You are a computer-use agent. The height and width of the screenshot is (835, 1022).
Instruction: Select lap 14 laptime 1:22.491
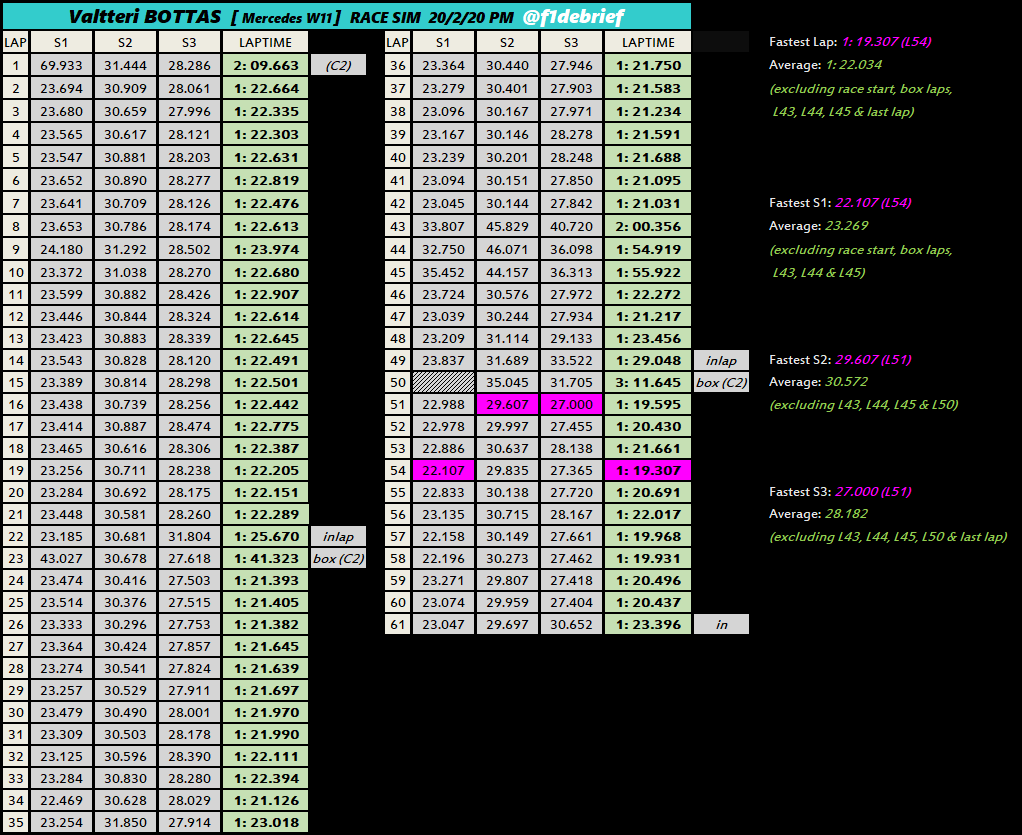[266, 360]
